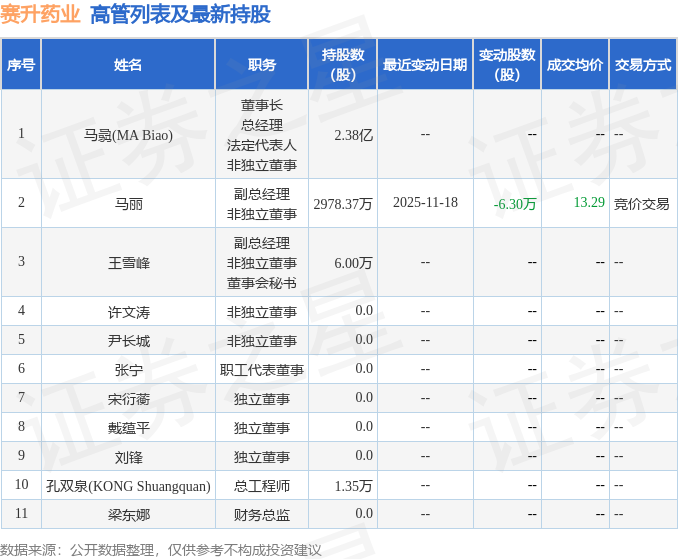Image resolution: width=678 pixels, height=559 pixels.
Task: Select the 姓名 column header
Action: tap(128, 64)
